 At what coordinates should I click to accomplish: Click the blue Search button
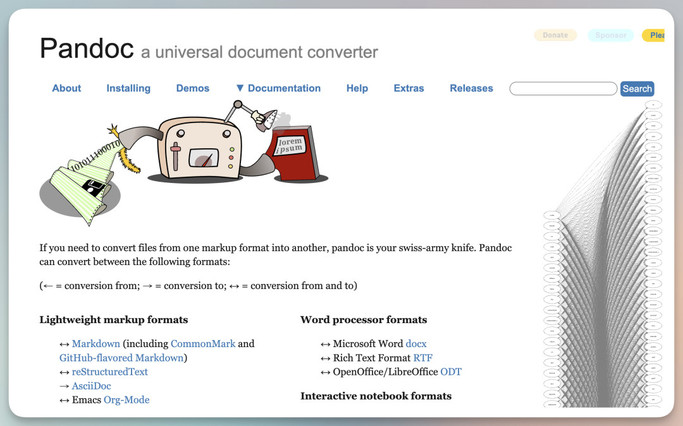point(637,89)
